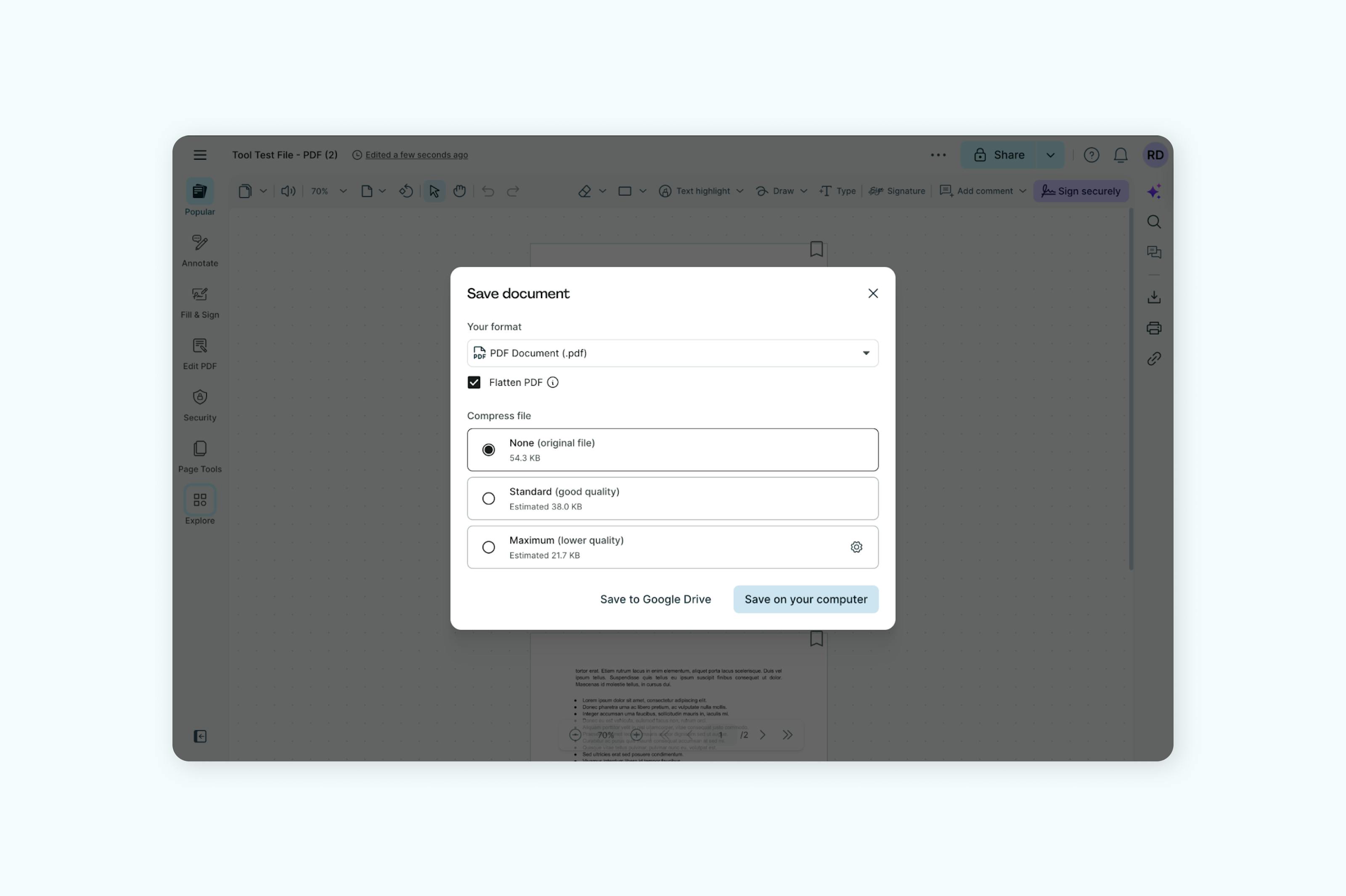Viewport: 1346px width, 896px height.
Task: Open the search magnifier icon
Action: [1153, 222]
